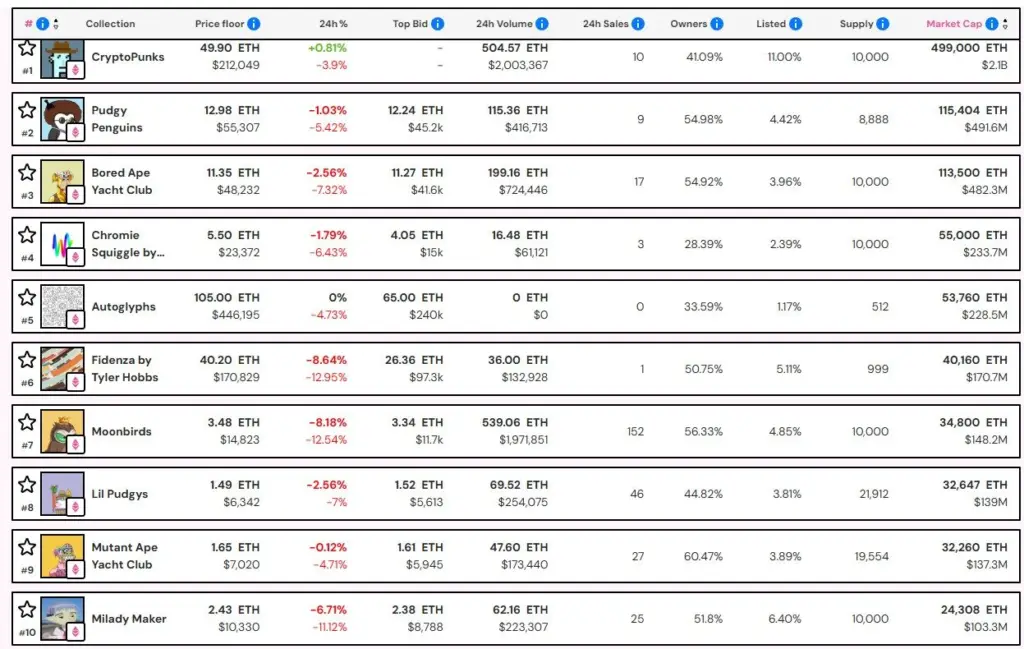This screenshot has width=1024, height=649.
Task: Open the Bored Ape Yacht Club link
Action: click(x=124, y=179)
